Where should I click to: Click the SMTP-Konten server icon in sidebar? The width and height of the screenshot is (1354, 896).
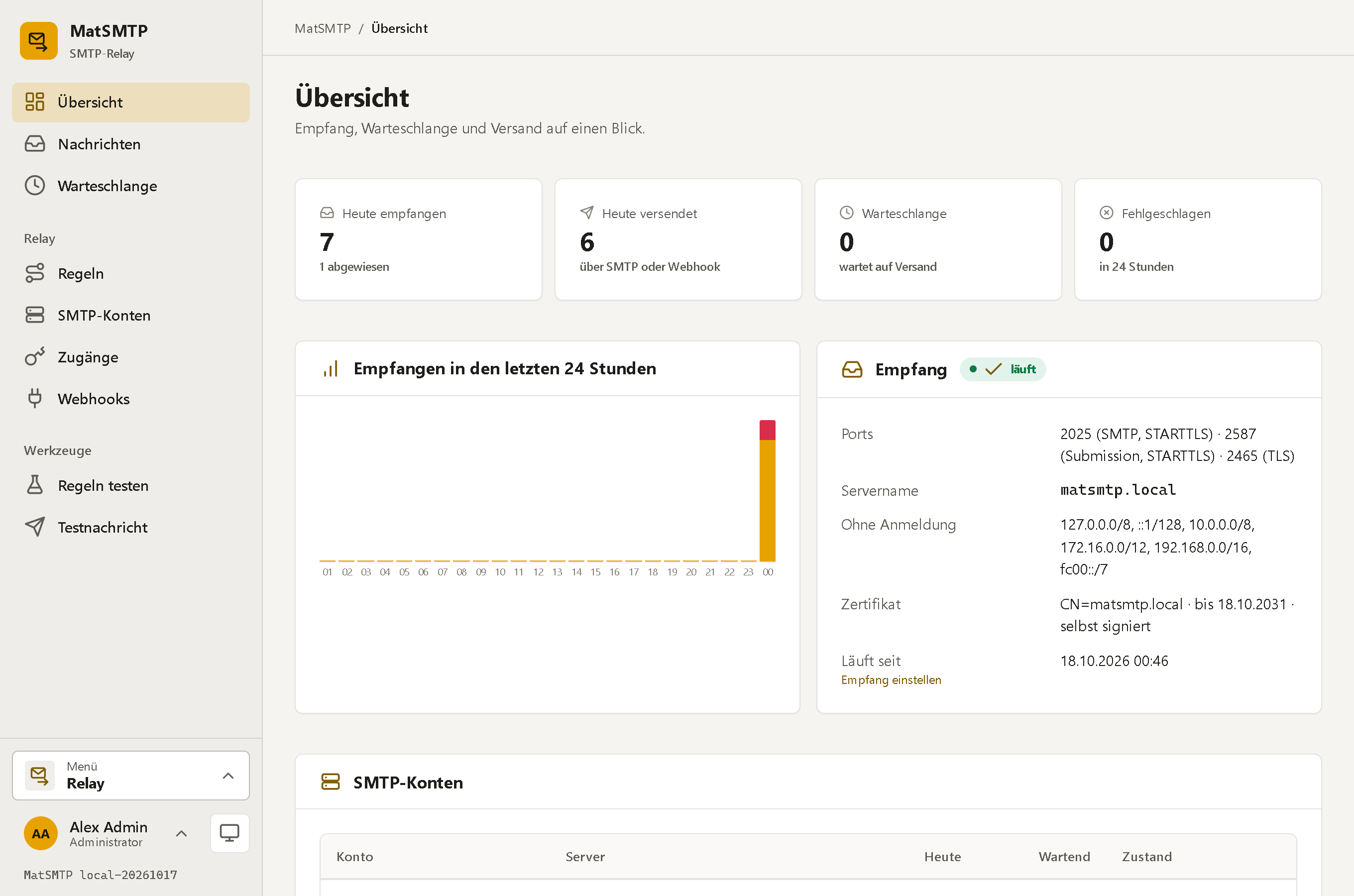point(35,315)
